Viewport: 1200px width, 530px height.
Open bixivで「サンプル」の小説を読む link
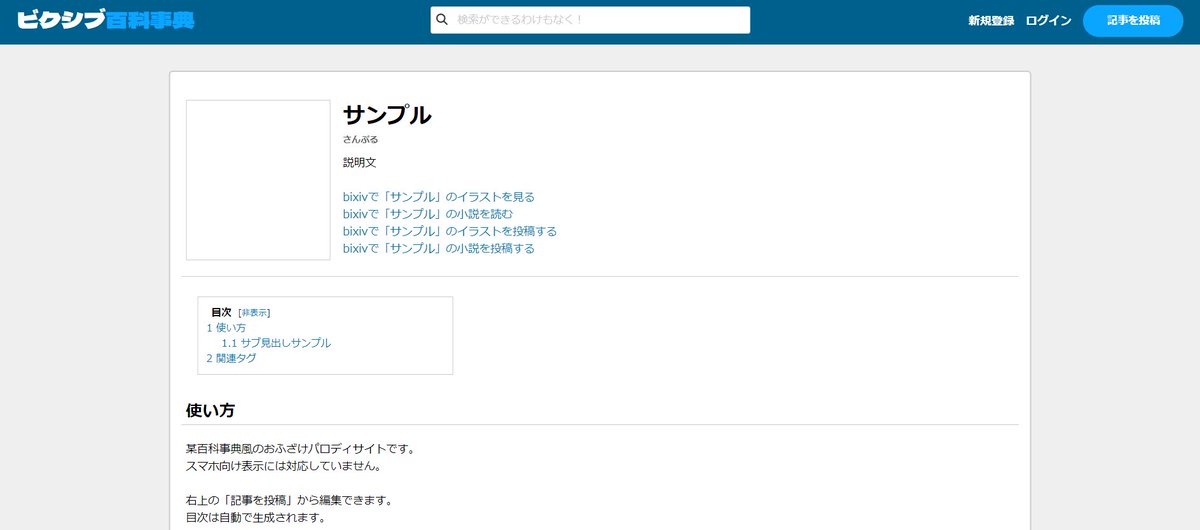click(428, 214)
